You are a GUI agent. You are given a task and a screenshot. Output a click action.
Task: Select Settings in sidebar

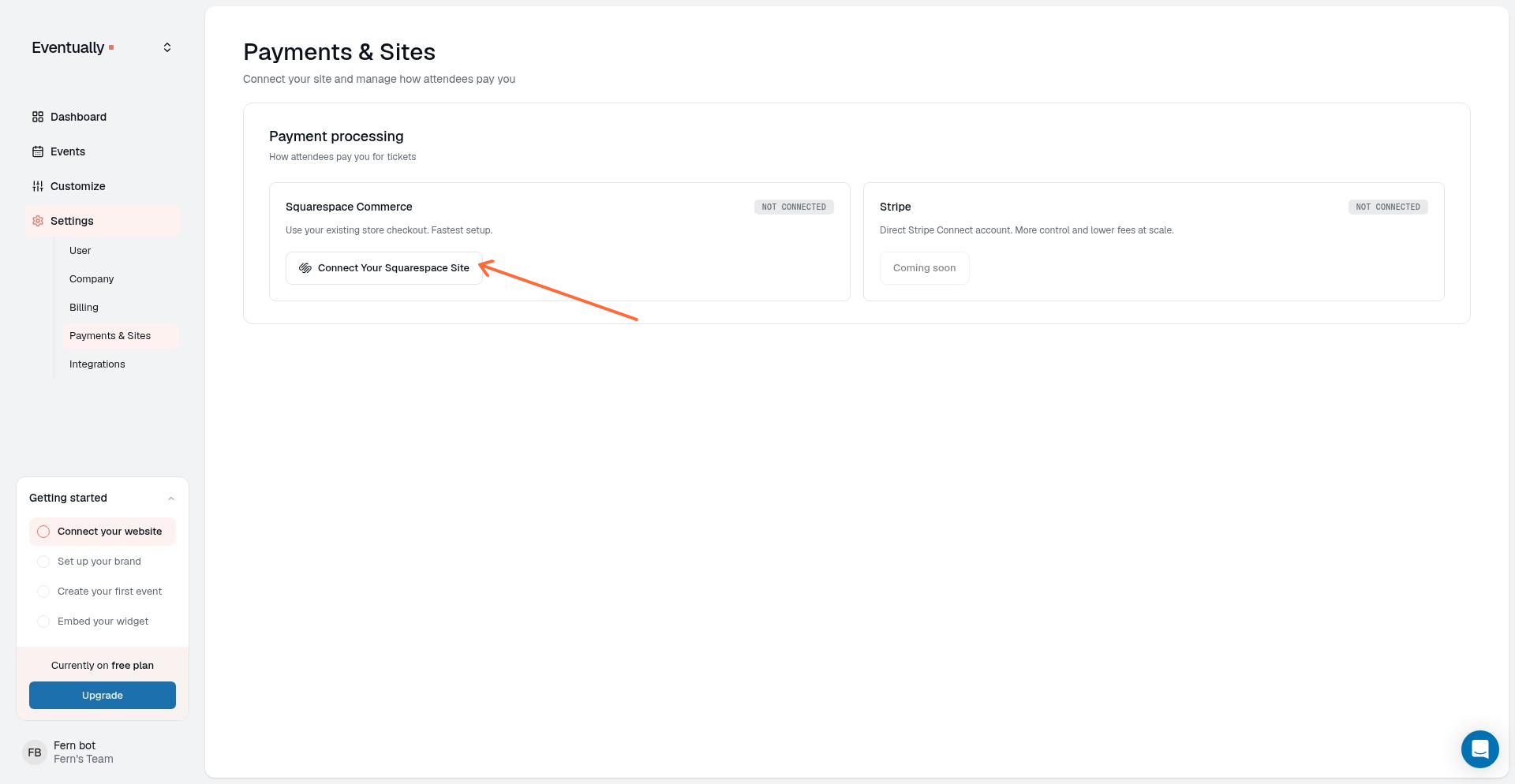103,221
